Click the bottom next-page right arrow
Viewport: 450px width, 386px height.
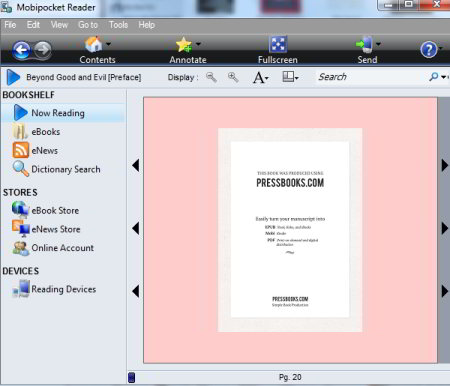point(445,291)
